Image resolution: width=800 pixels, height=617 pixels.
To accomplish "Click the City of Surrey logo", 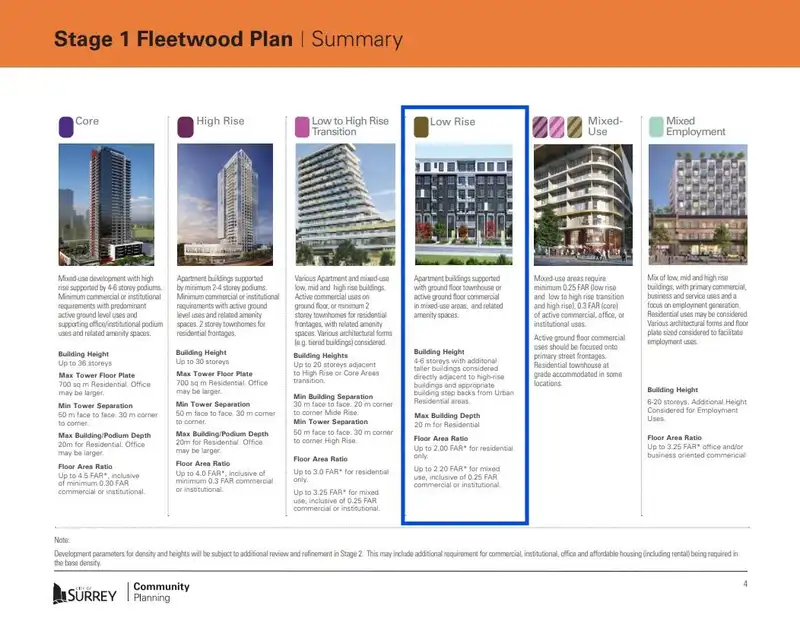I will pos(85,593).
